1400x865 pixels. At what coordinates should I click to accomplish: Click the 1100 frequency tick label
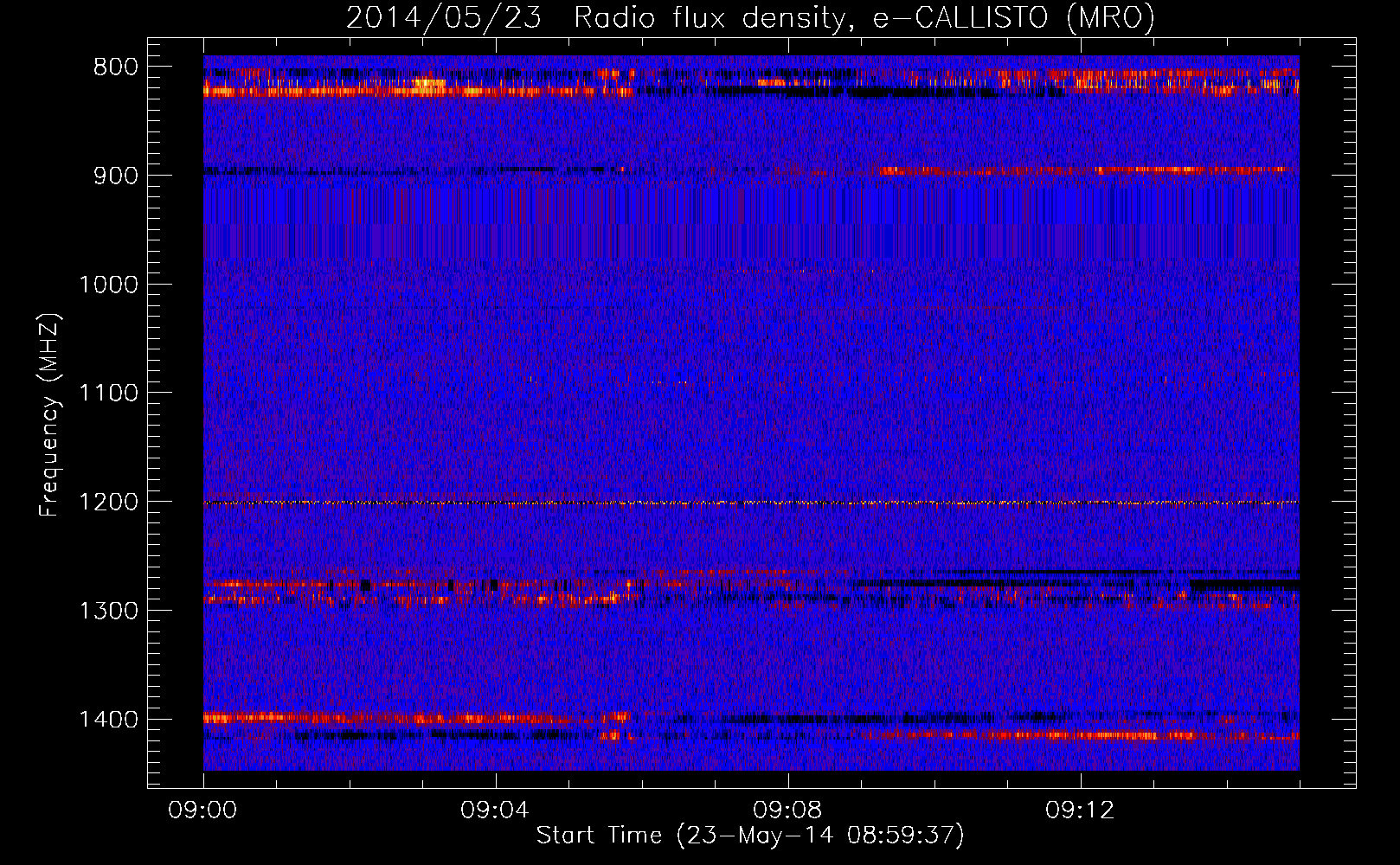(x=108, y=394)
